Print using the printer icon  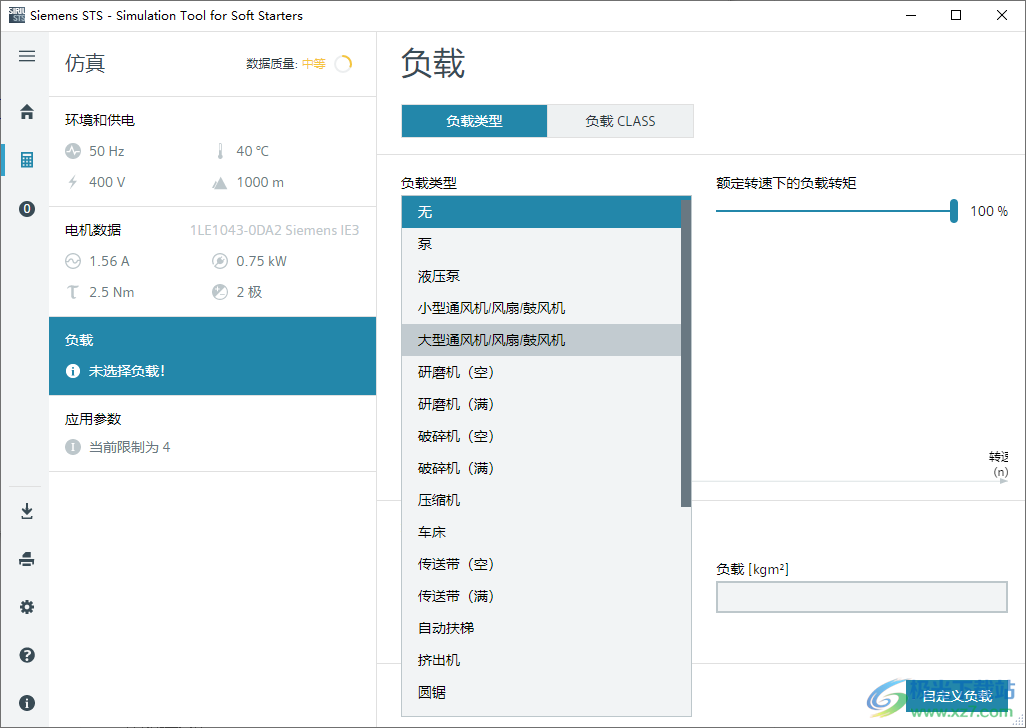27,559
